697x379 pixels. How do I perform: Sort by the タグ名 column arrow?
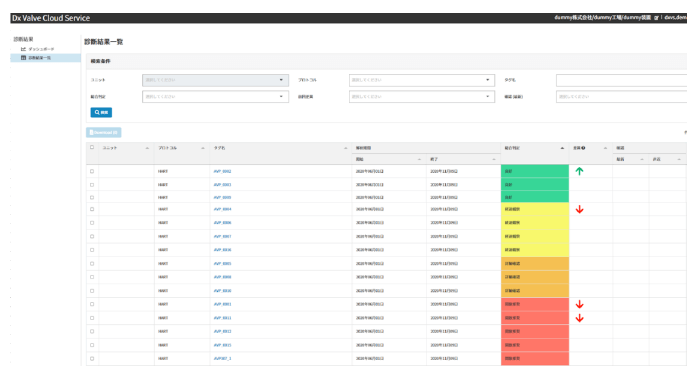[x=345, y=148]
